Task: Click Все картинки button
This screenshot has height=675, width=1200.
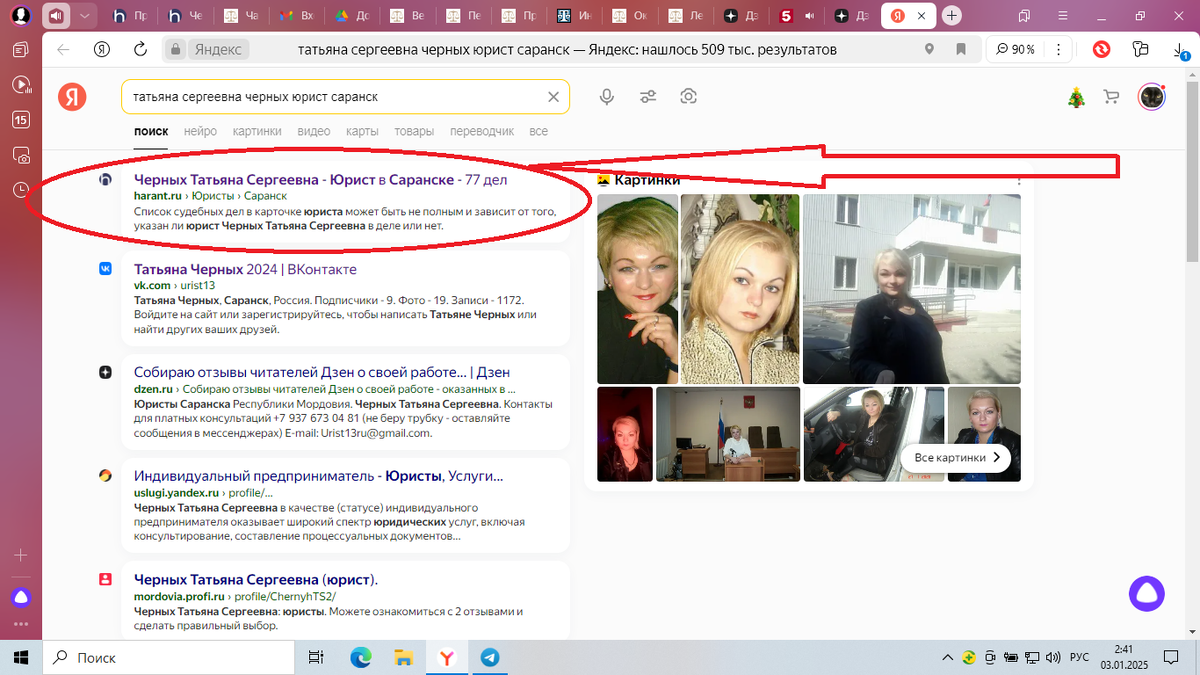Action: point(956,457)
